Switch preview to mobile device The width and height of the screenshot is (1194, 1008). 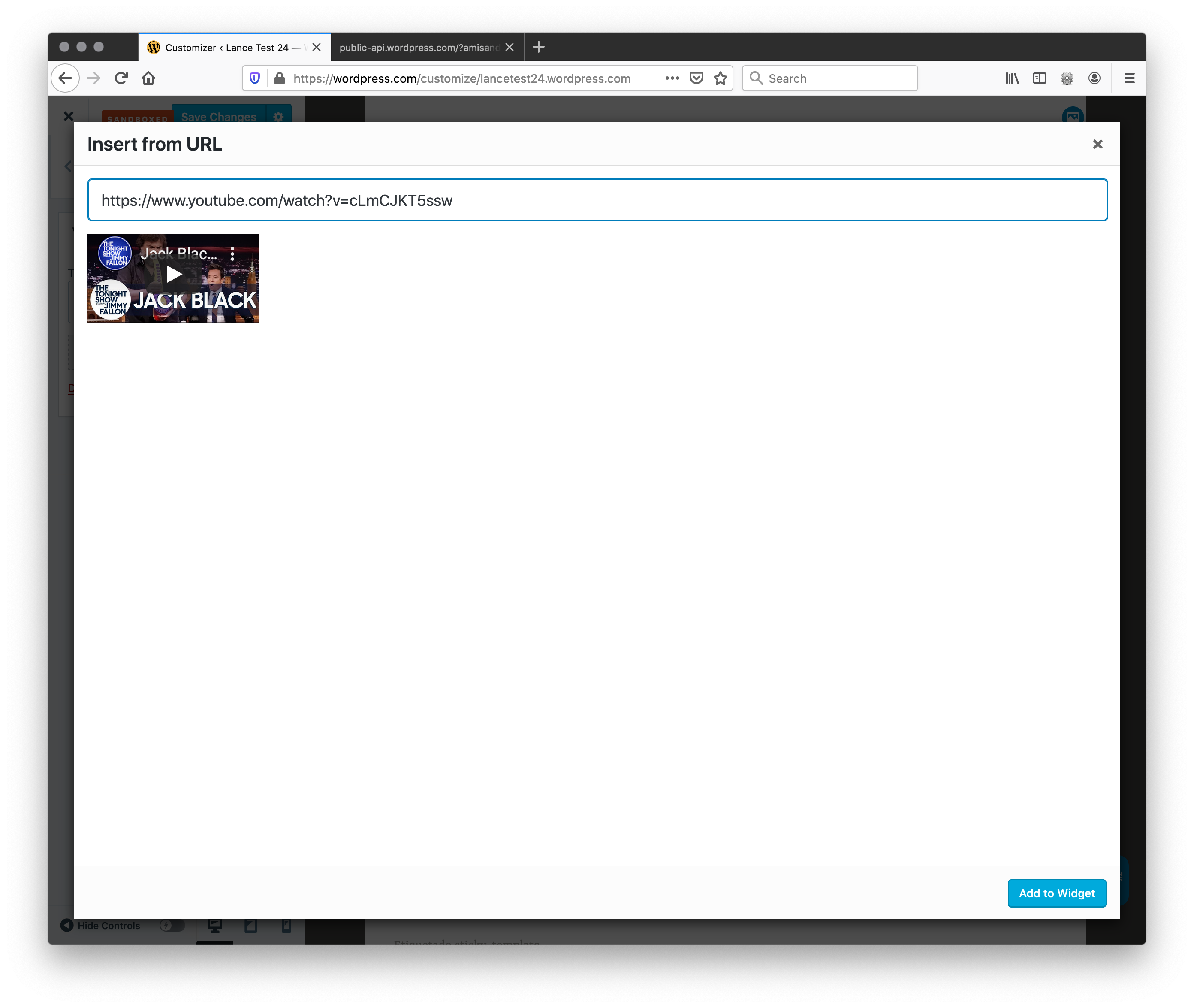pyautogui.click(x=286, y=926)
